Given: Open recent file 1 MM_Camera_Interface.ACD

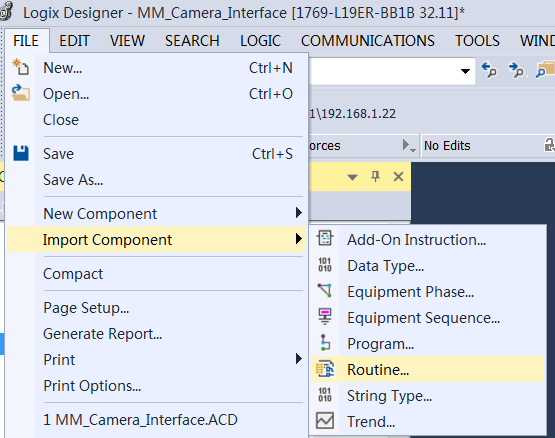Looking at the screenshot, I should [156, 420].
